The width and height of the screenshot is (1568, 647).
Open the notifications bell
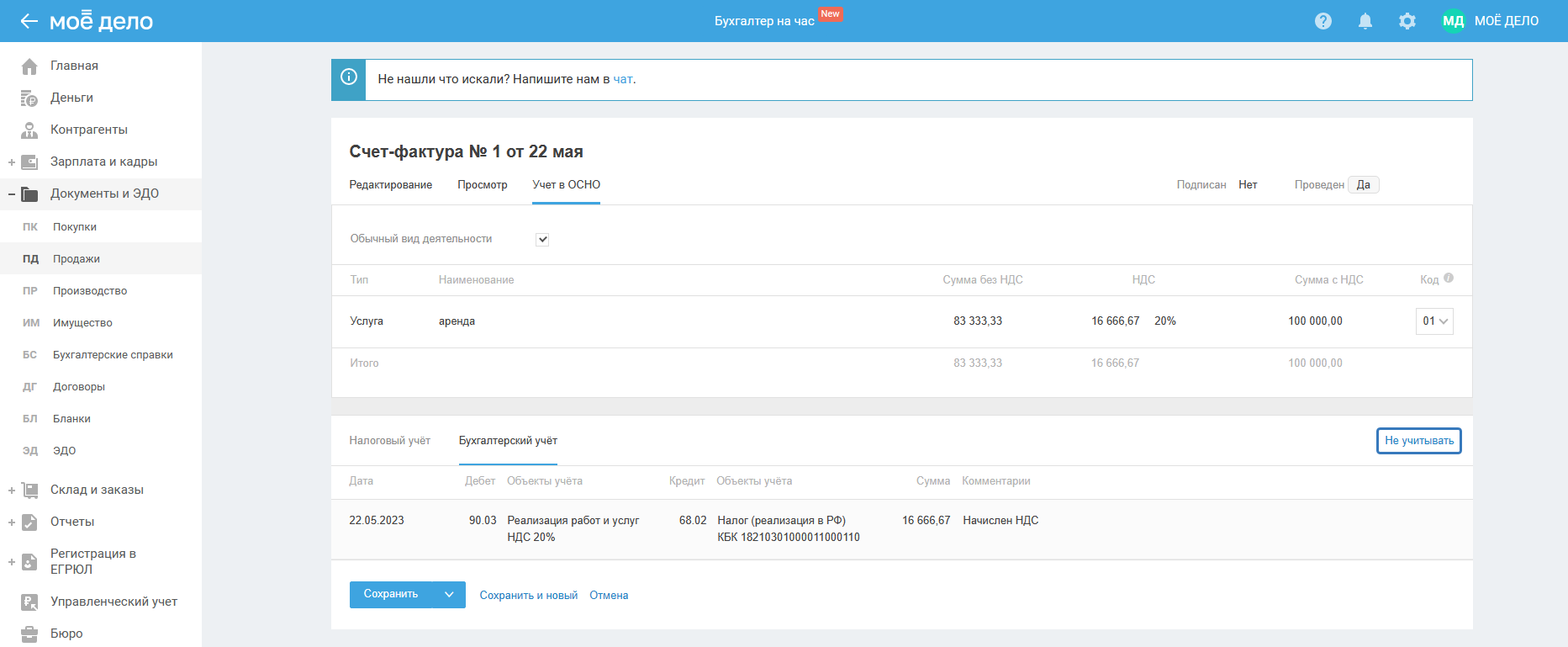[1365, 21]
